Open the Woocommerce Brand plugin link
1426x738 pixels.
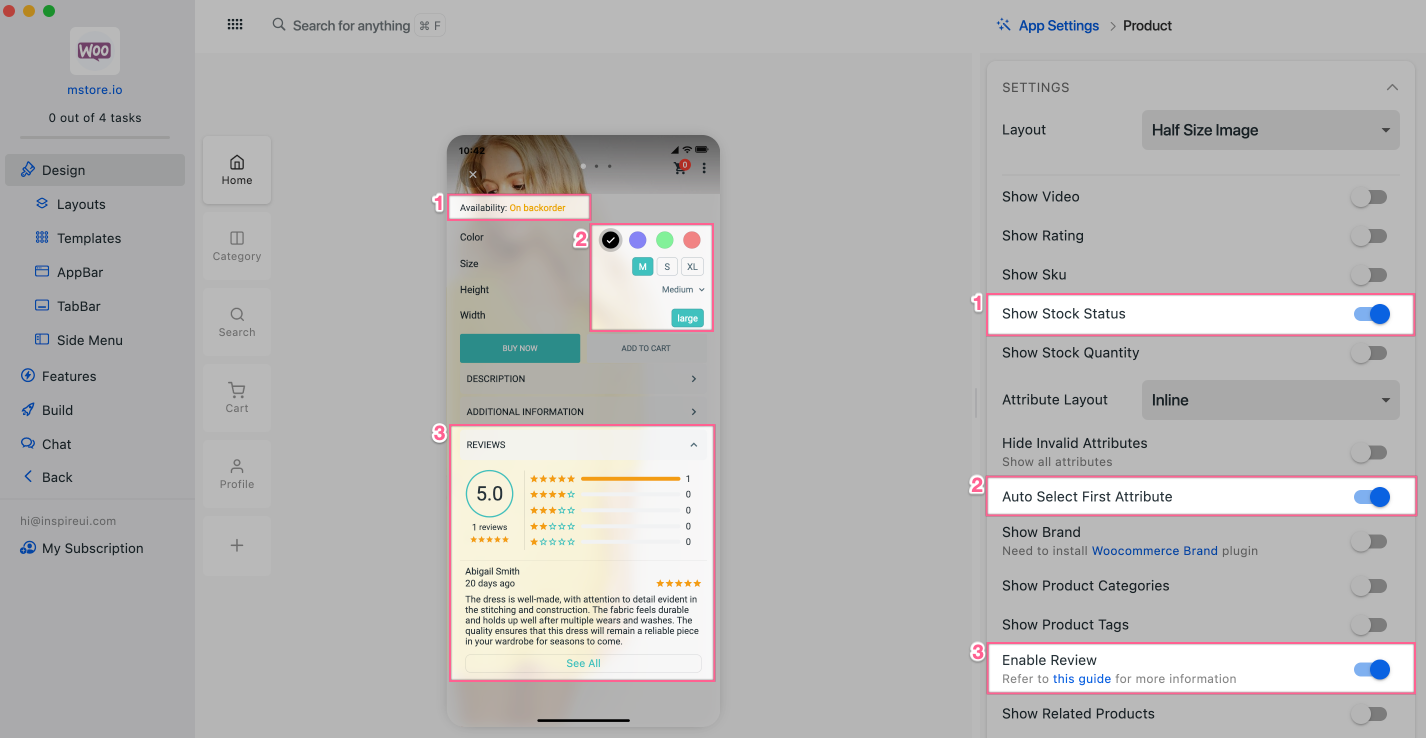click(x=1154, y=551)
